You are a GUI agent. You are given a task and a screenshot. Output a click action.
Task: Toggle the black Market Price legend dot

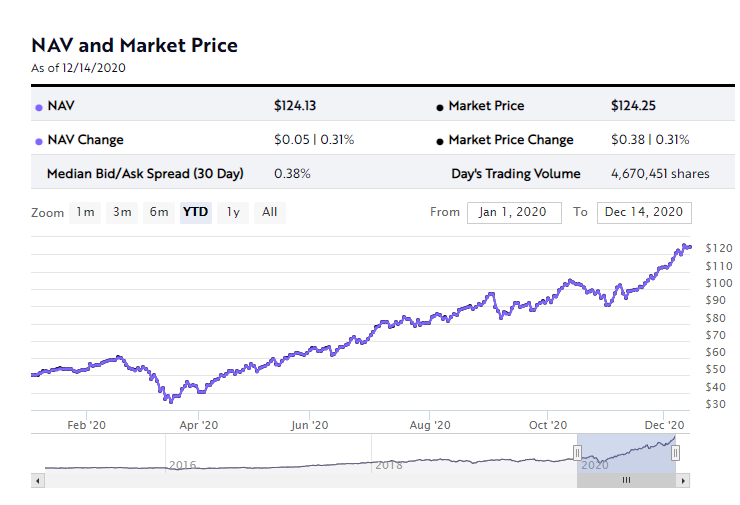click(439, 108)
